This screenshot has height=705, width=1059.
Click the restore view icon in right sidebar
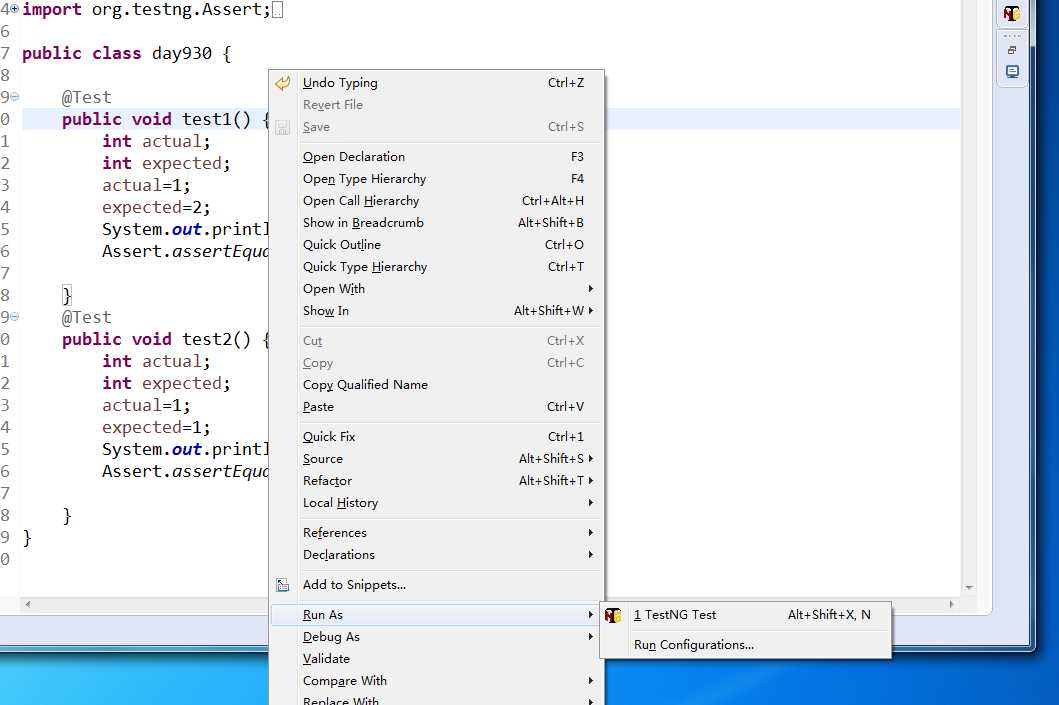pyautogui.click(x=1012, y=50)
